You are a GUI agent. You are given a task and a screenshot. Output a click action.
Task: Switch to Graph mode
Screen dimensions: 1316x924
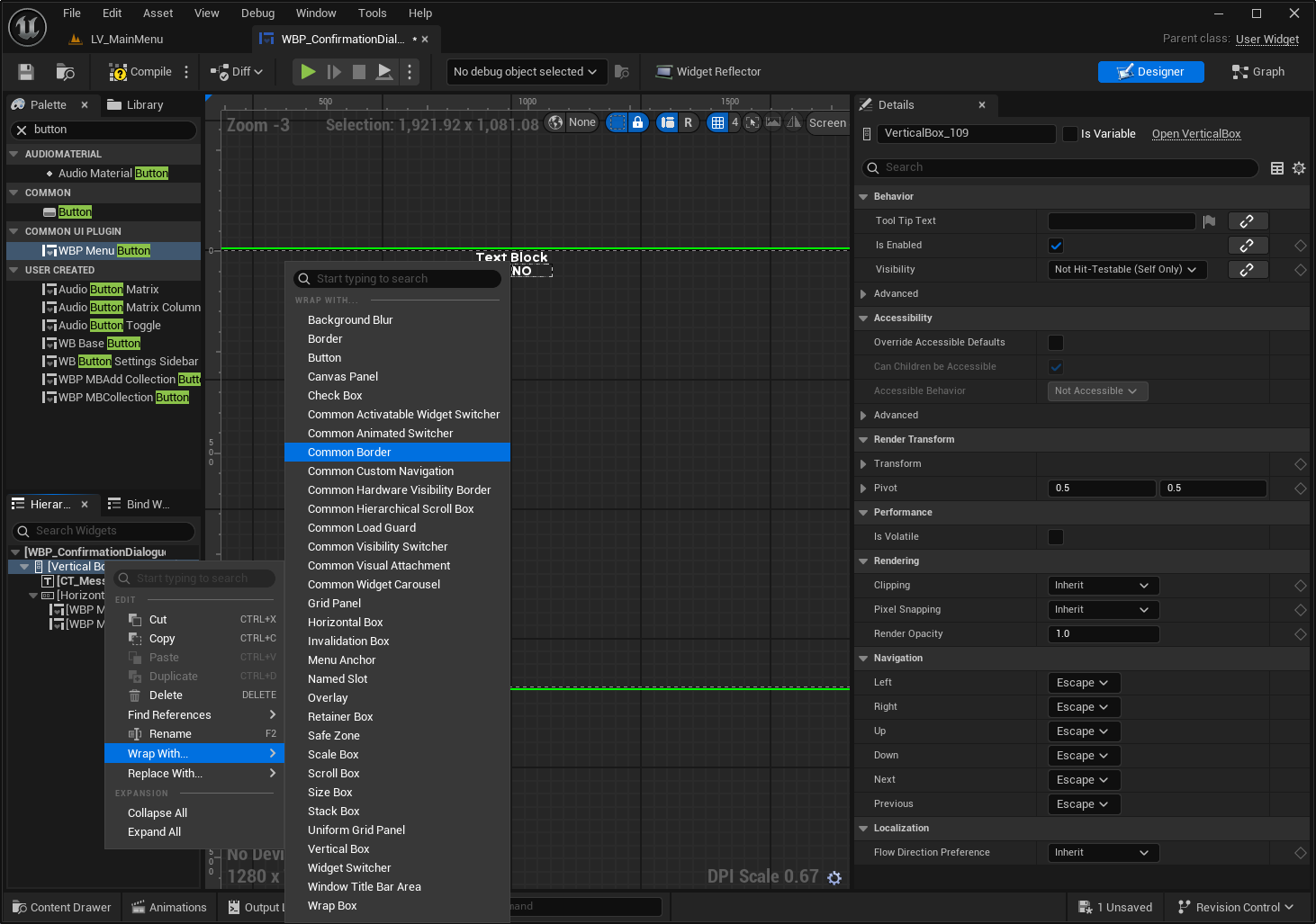(x=1257, y=72)
